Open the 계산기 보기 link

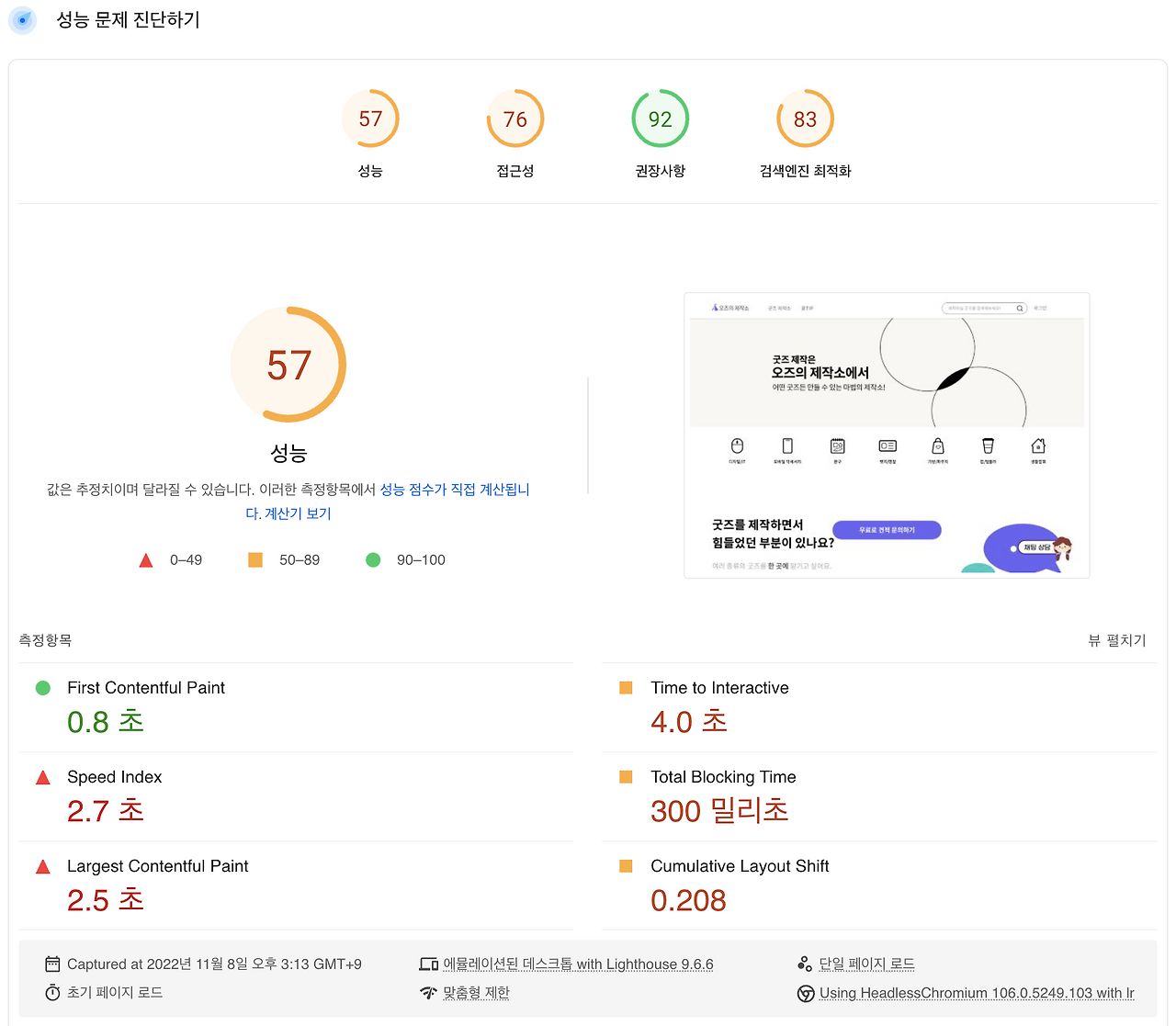point(298,513)
